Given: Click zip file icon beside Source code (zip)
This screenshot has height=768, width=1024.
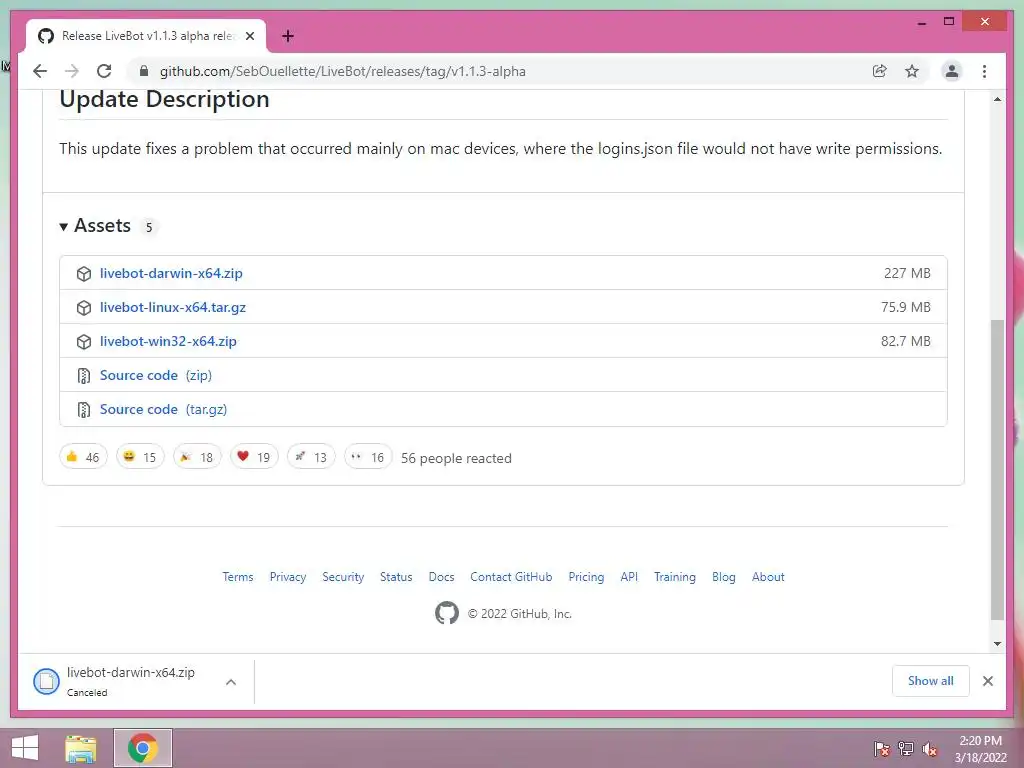Looking at the screenshot, I should (x=84, y=376).
